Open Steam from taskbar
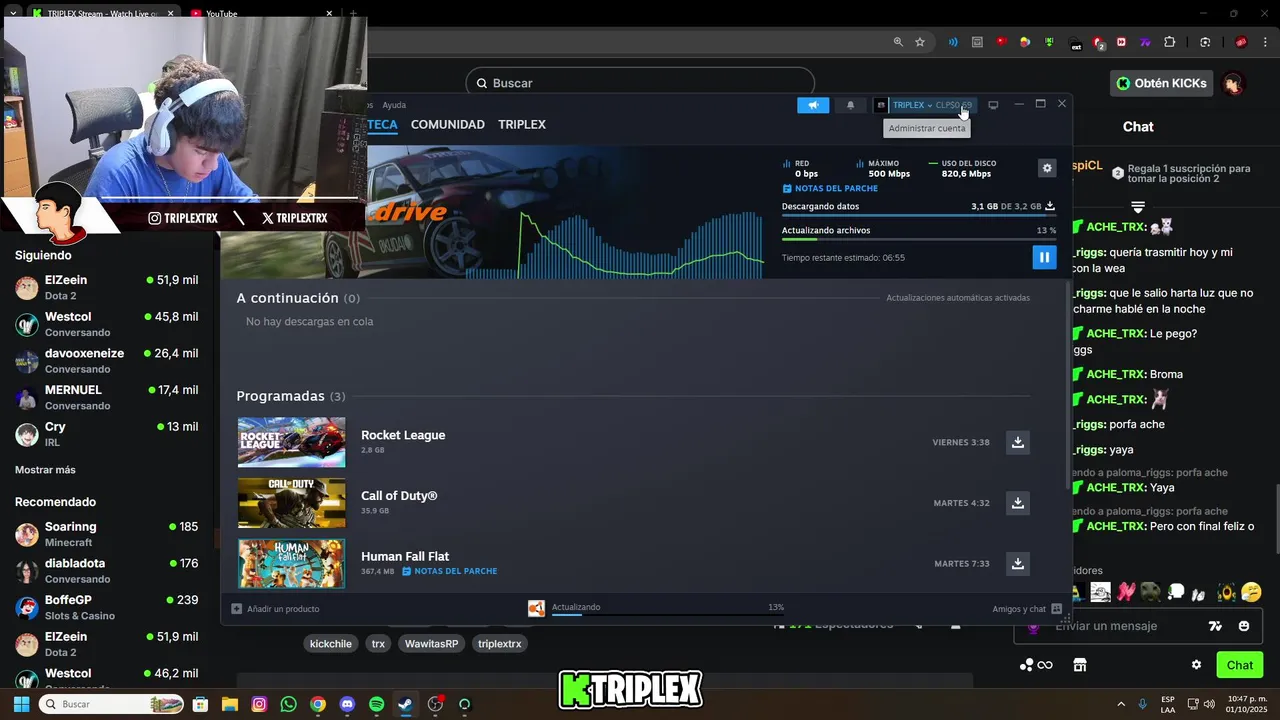 tap(405, 704)
